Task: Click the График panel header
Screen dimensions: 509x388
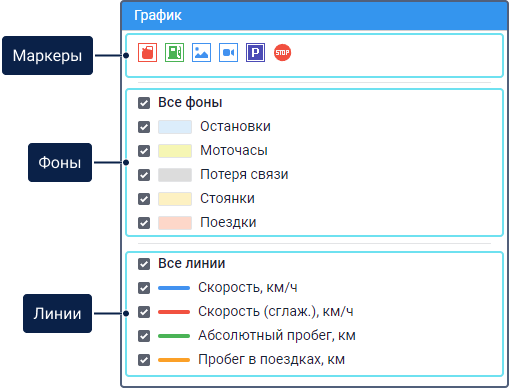Action: click(x=314, y=16)
